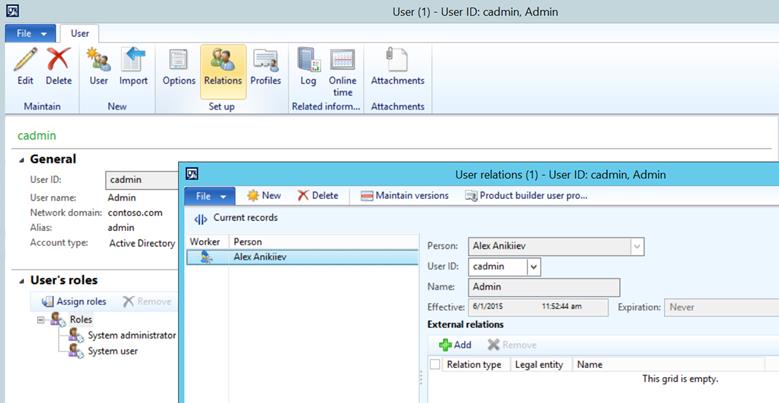Click the green cadmin heading
This screenshot has height=403, width=779.
click(37, 136)
